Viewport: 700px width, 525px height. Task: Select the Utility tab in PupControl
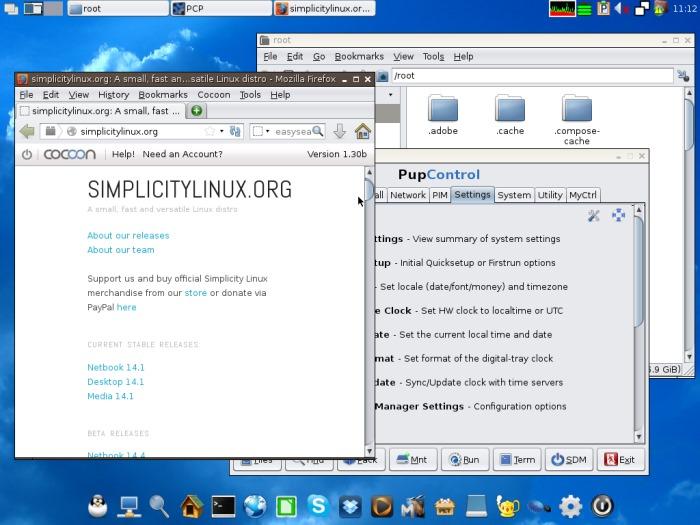[x=550, y=195]
